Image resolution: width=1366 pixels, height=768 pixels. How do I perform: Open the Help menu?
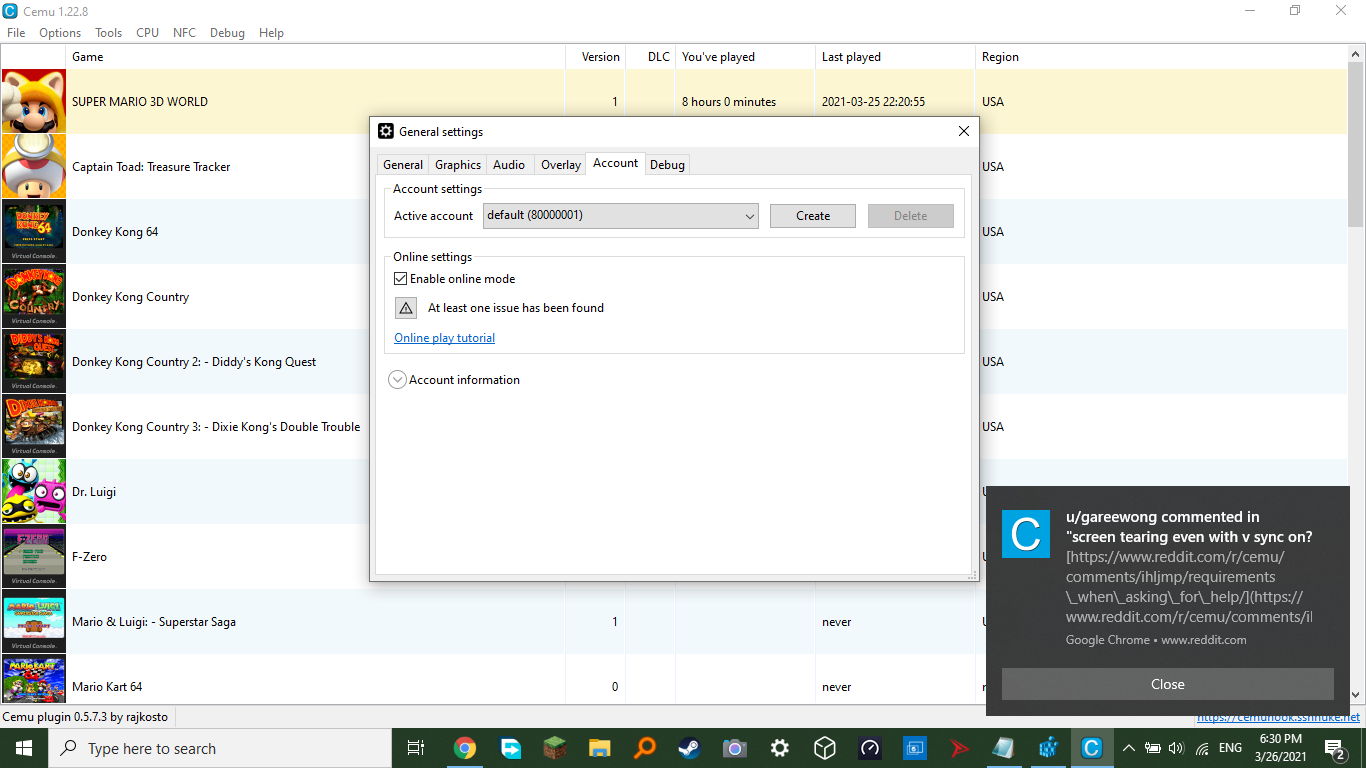(x=271, y=33)
